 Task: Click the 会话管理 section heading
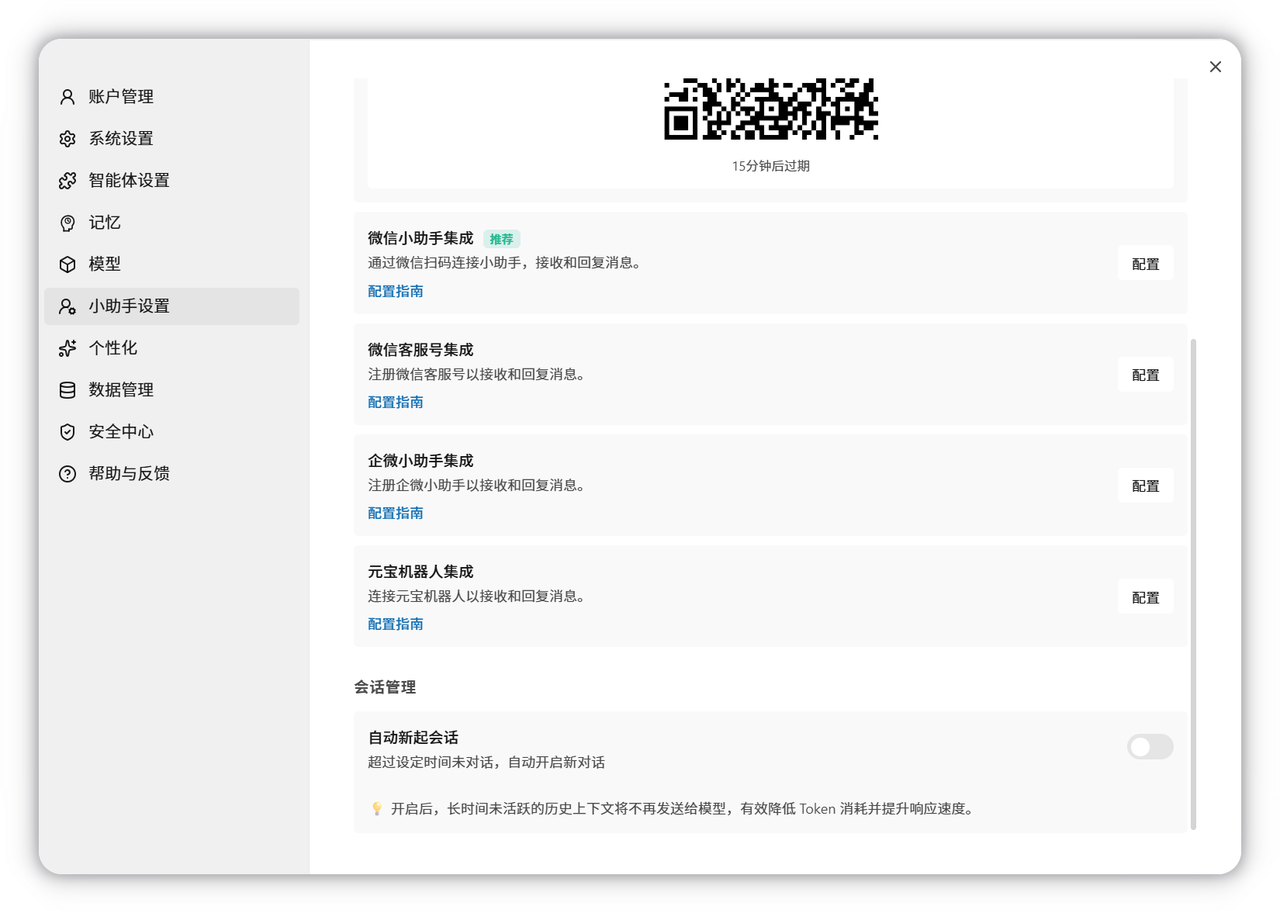[x=385, y=687]
